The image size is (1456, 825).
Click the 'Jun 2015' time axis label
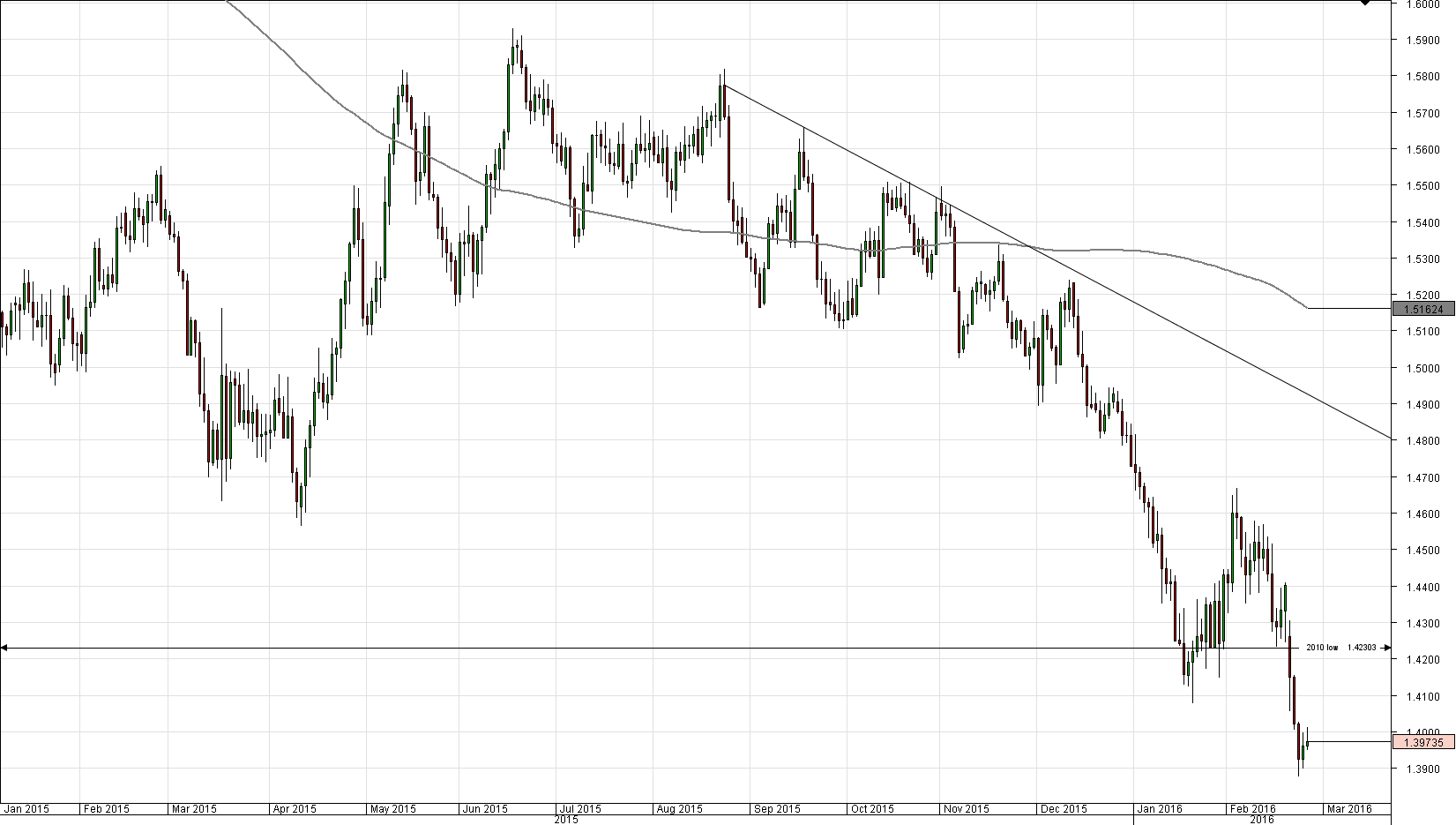485,808
